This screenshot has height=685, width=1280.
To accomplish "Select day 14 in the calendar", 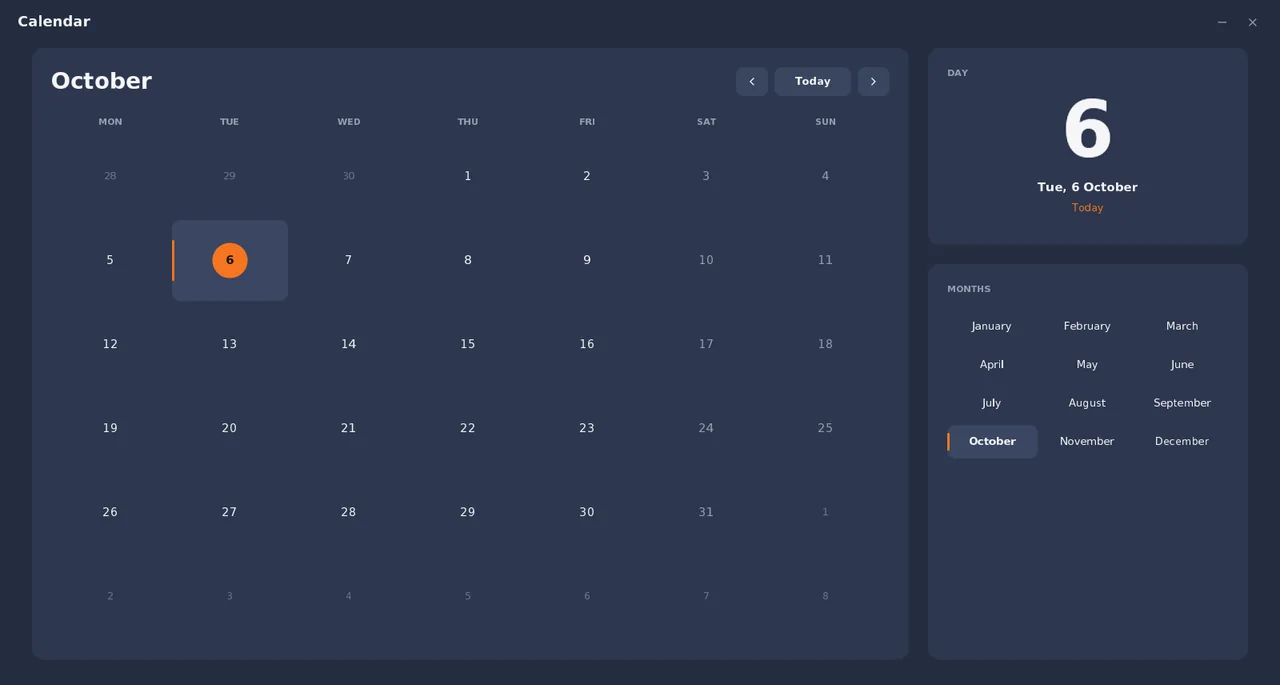I will [x=348, y=344].
